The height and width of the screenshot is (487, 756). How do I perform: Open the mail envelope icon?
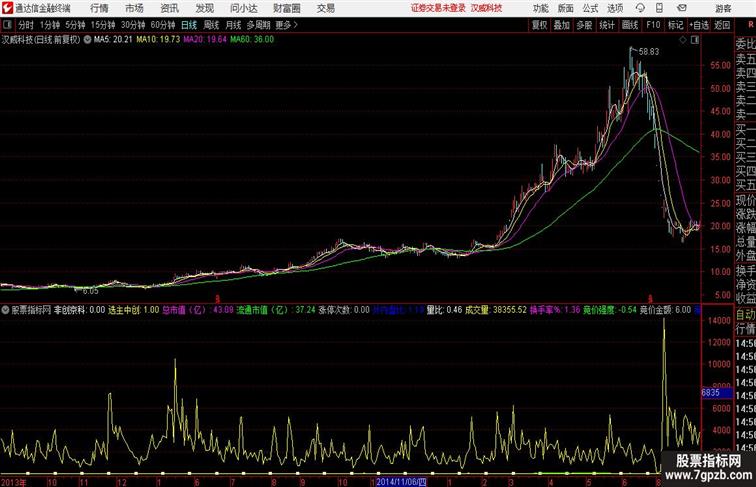[682, 8]
